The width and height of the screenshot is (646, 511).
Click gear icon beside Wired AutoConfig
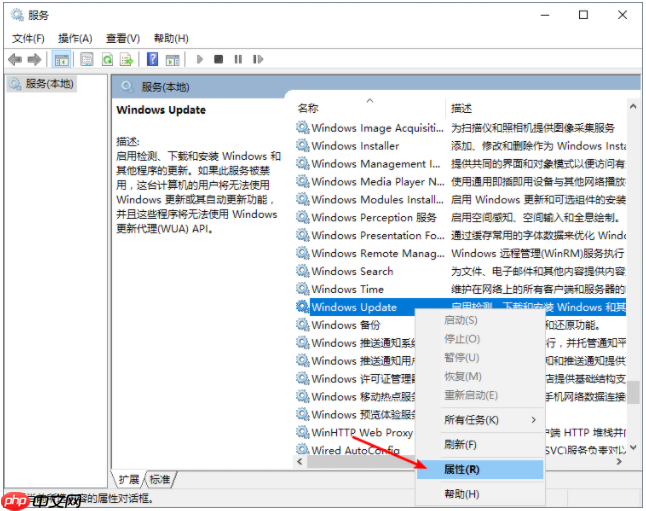(303, 449)
